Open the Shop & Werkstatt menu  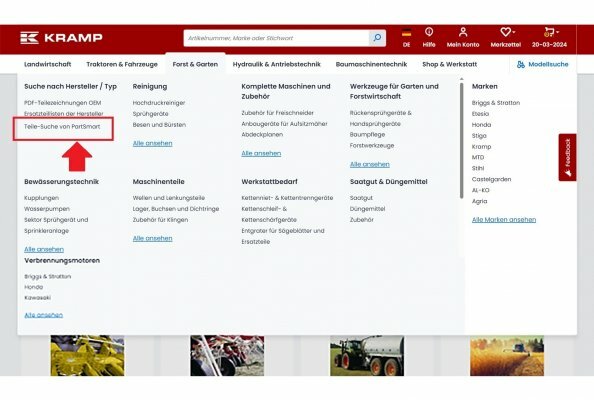450,64
